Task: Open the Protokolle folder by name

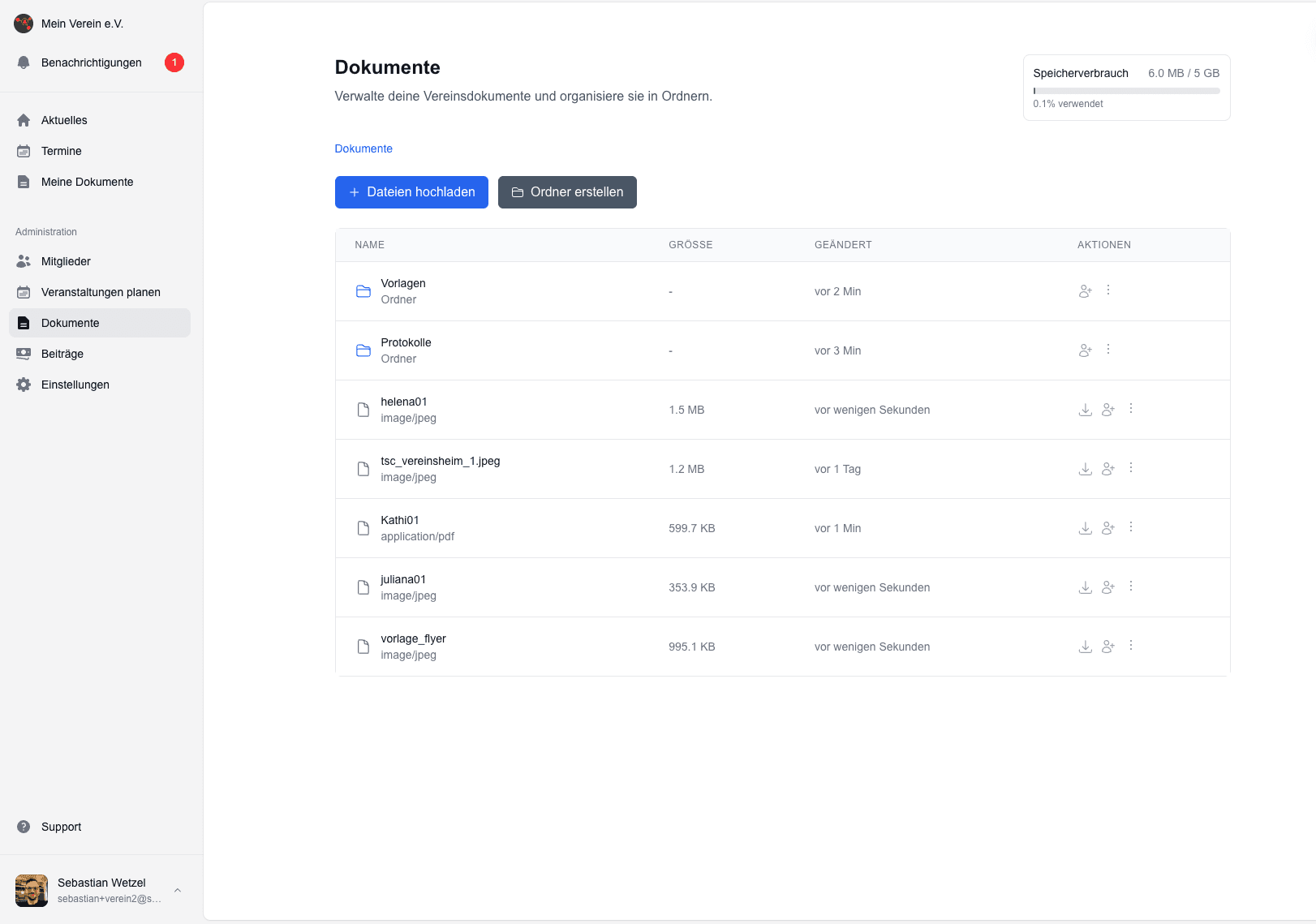Action: click(406, 342)
